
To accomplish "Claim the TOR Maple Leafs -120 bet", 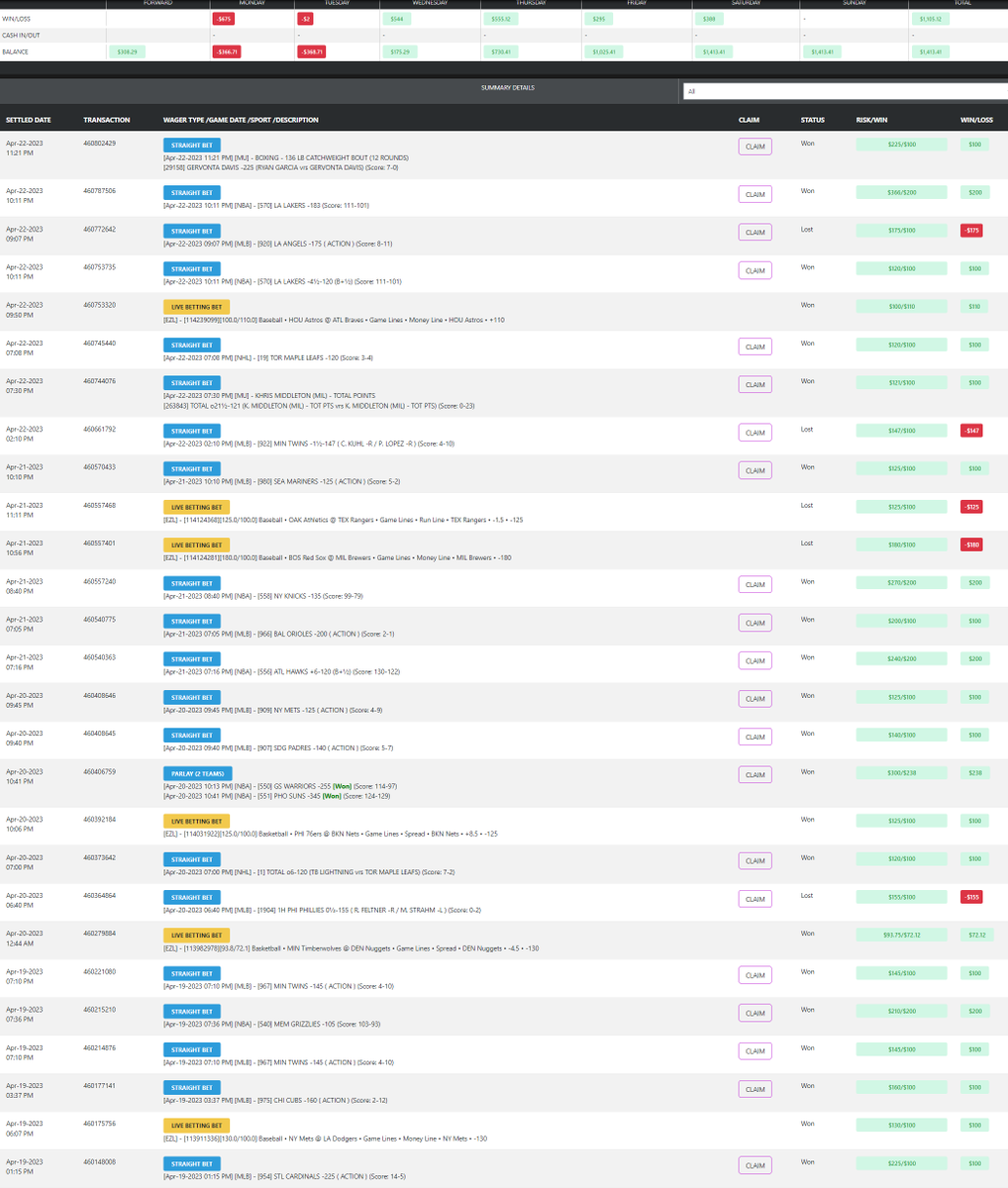I will point(755,346).
